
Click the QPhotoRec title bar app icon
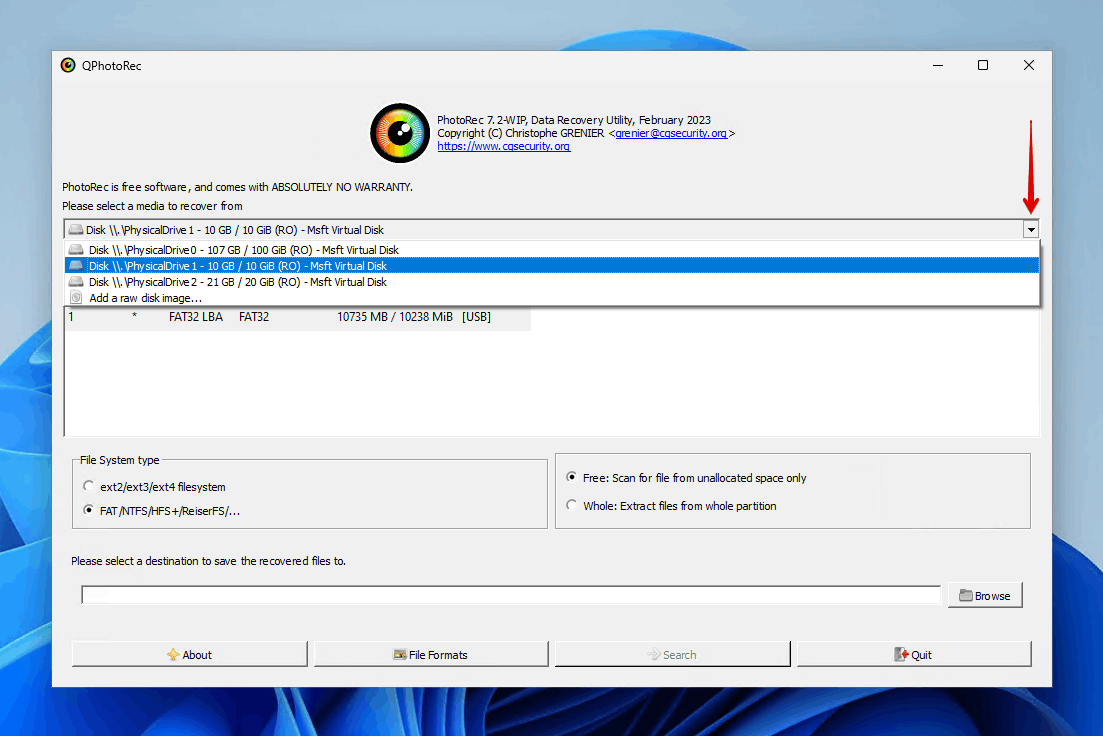68,65
